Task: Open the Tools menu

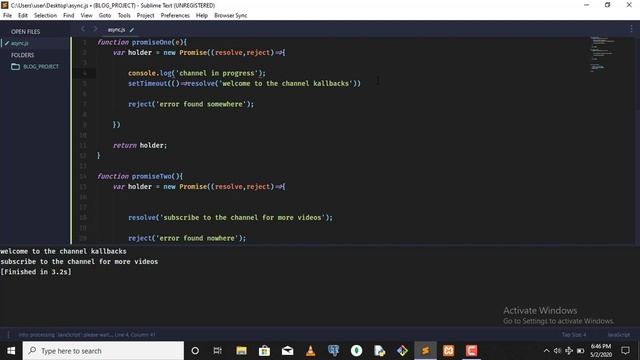Action: [124, 16]
